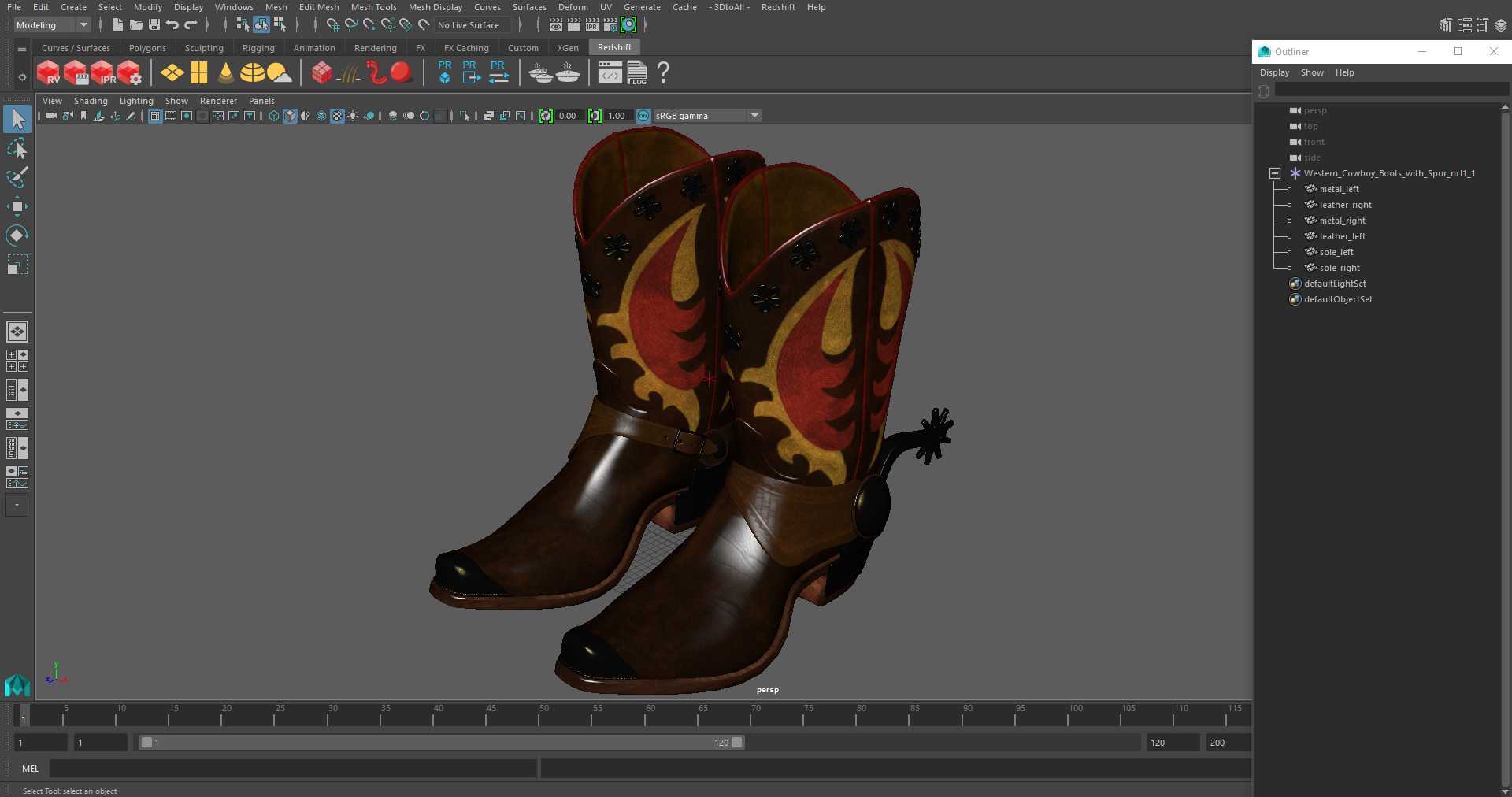This screenshot has width=1512, height=797.
Task: Open viewport Renderer menu
Action: (218, 101)
